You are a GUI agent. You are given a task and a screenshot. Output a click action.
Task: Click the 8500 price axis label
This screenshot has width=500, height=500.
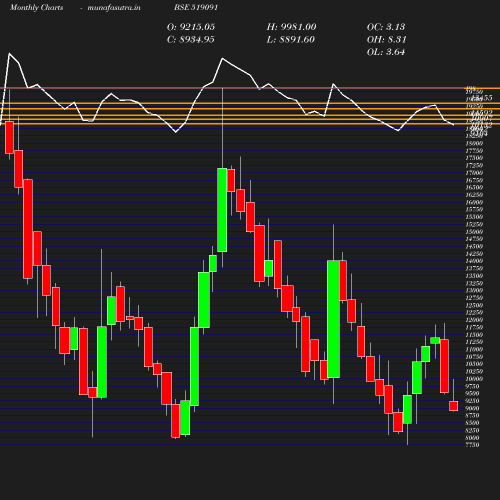473,423
